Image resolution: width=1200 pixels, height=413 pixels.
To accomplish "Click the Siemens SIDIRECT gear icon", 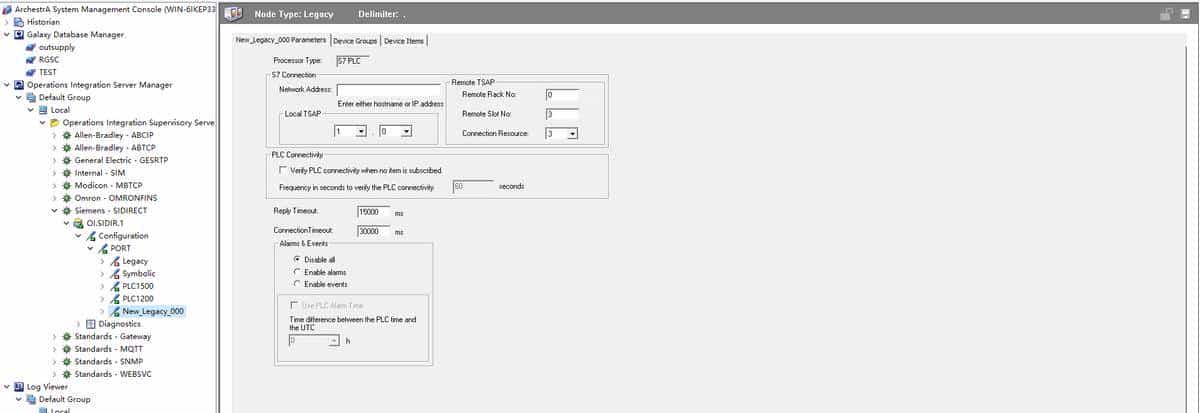I will tap(67, 210).
